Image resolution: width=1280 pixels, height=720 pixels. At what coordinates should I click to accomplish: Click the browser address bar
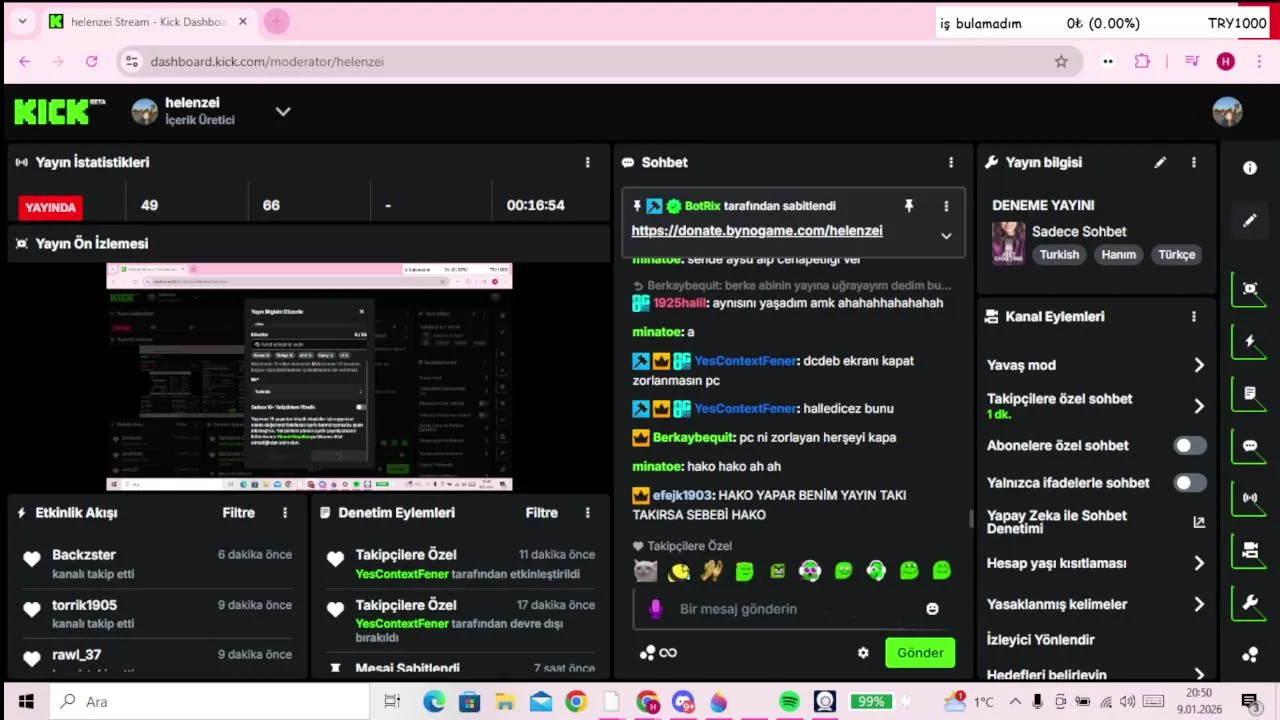pyautogui.click(x=600, y=61)
